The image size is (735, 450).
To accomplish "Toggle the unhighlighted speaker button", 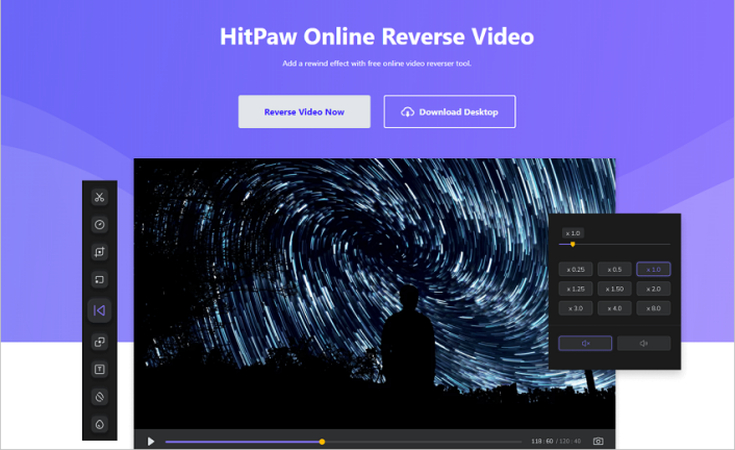I will (x=644, y=343).
